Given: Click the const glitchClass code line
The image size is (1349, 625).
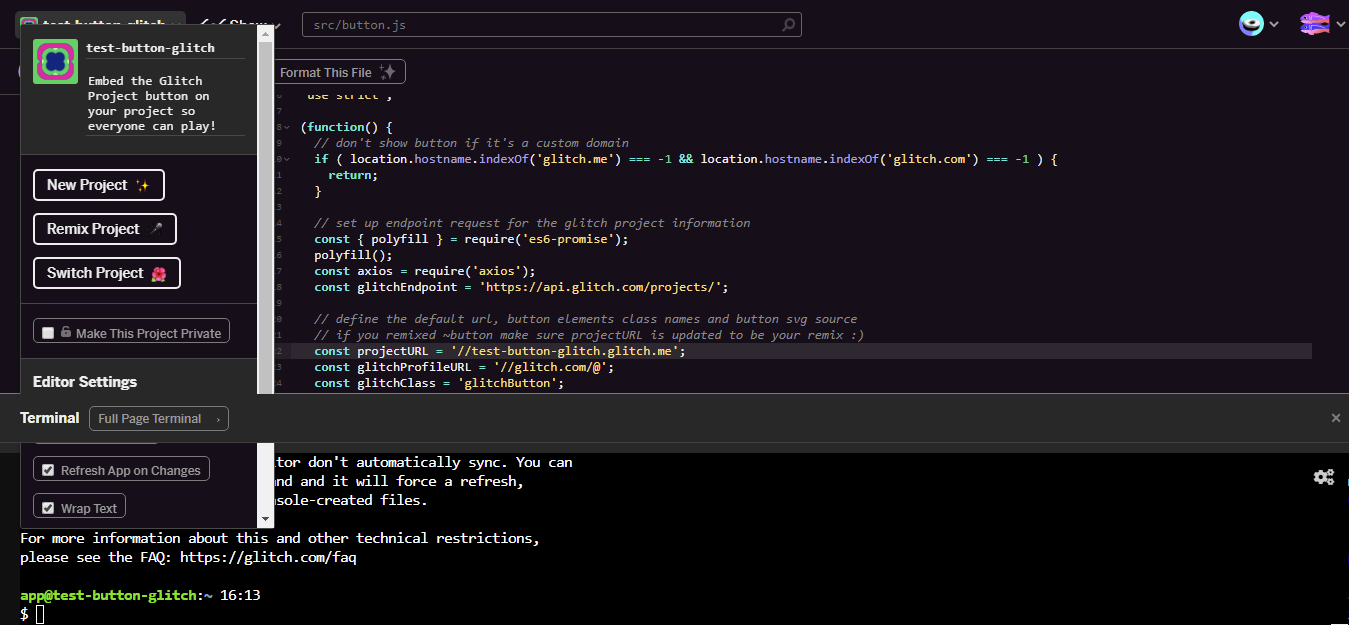Looking at the screenshot, I should click(x=439, y=383).
